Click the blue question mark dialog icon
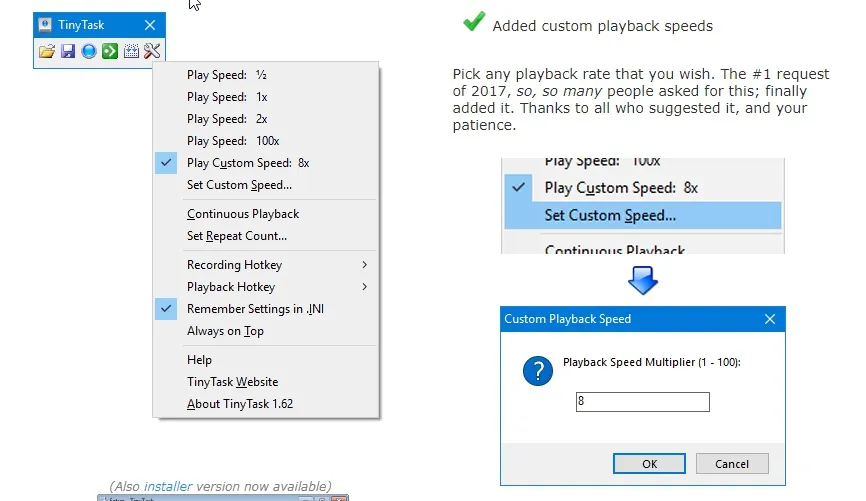The width and height of the screenshot is (866, 501). [x=538, y=371]
